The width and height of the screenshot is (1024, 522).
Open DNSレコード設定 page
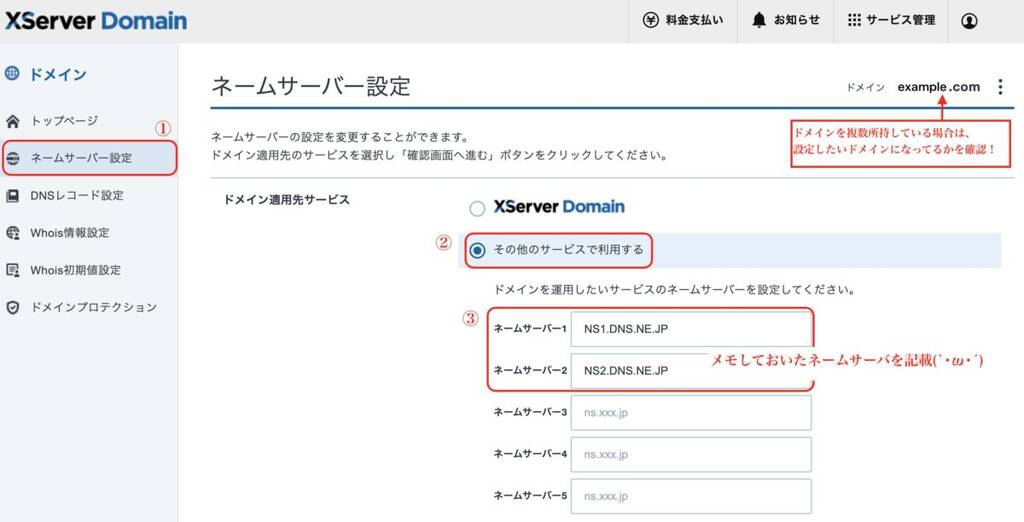tap(76, 195)
